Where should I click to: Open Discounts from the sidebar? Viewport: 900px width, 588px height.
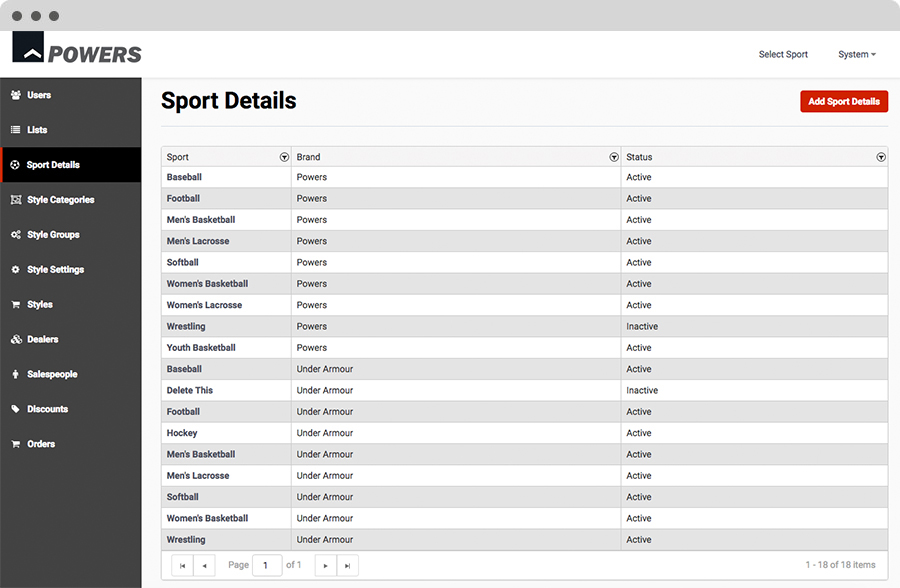(71, 409)
